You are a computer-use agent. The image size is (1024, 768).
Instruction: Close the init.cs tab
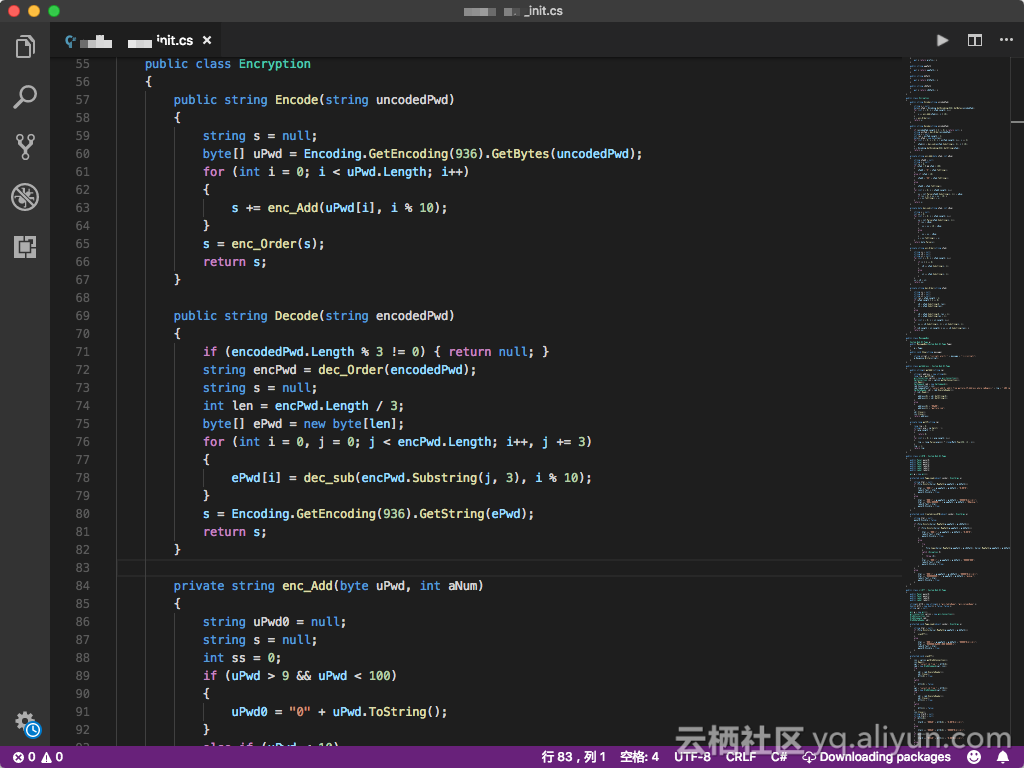point(207,40)
